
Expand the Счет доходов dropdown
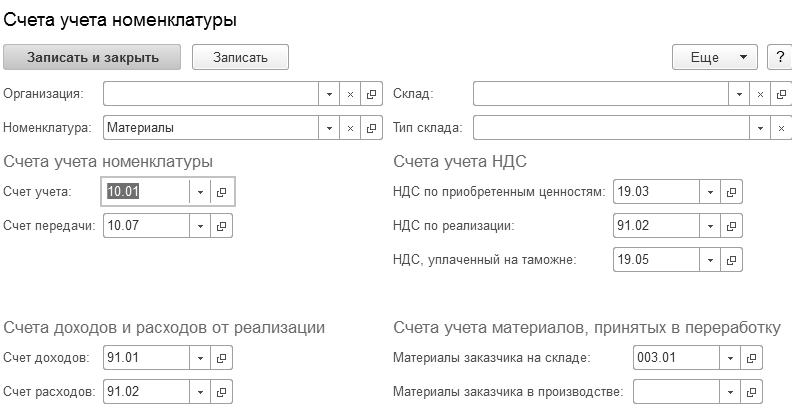click(x=200, y=357)
